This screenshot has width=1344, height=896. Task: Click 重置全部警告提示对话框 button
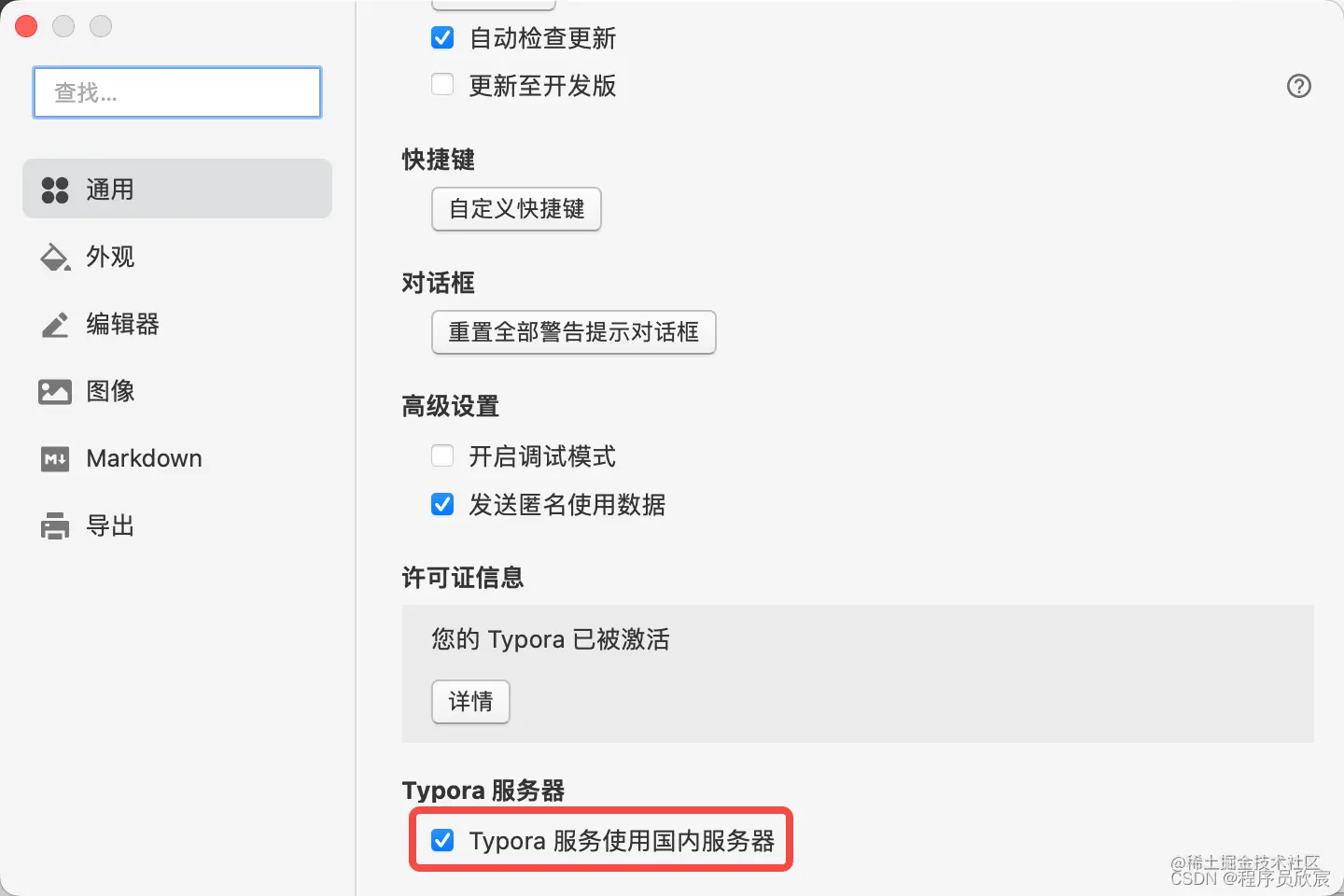click(573, 332)
